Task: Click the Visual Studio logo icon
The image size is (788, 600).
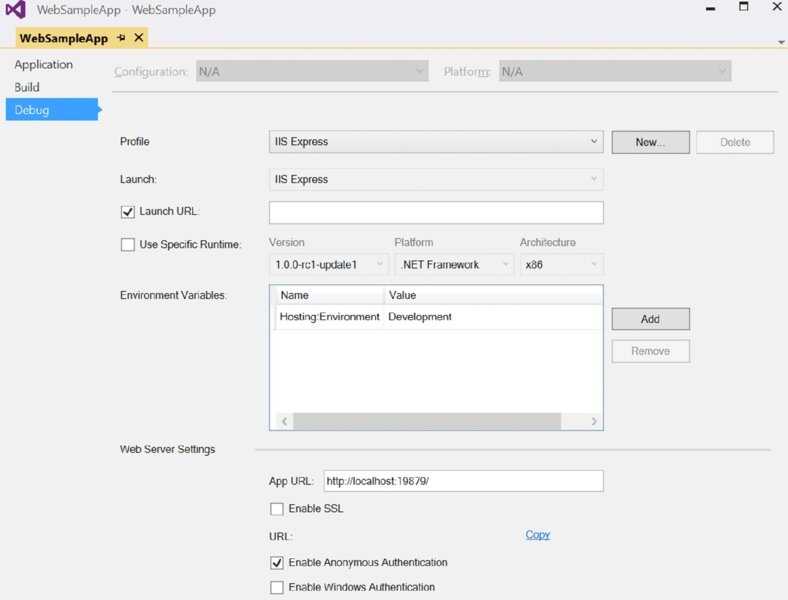Action: 16,10
